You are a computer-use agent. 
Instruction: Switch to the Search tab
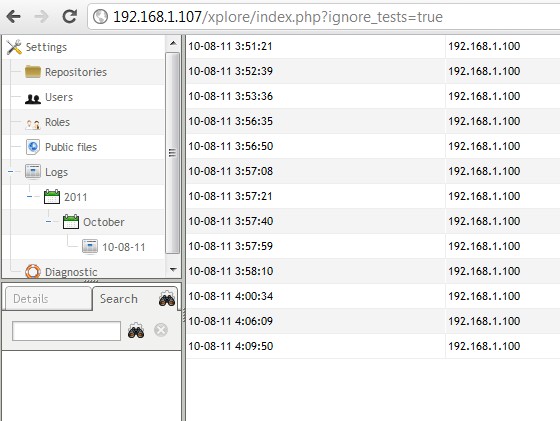119,299
